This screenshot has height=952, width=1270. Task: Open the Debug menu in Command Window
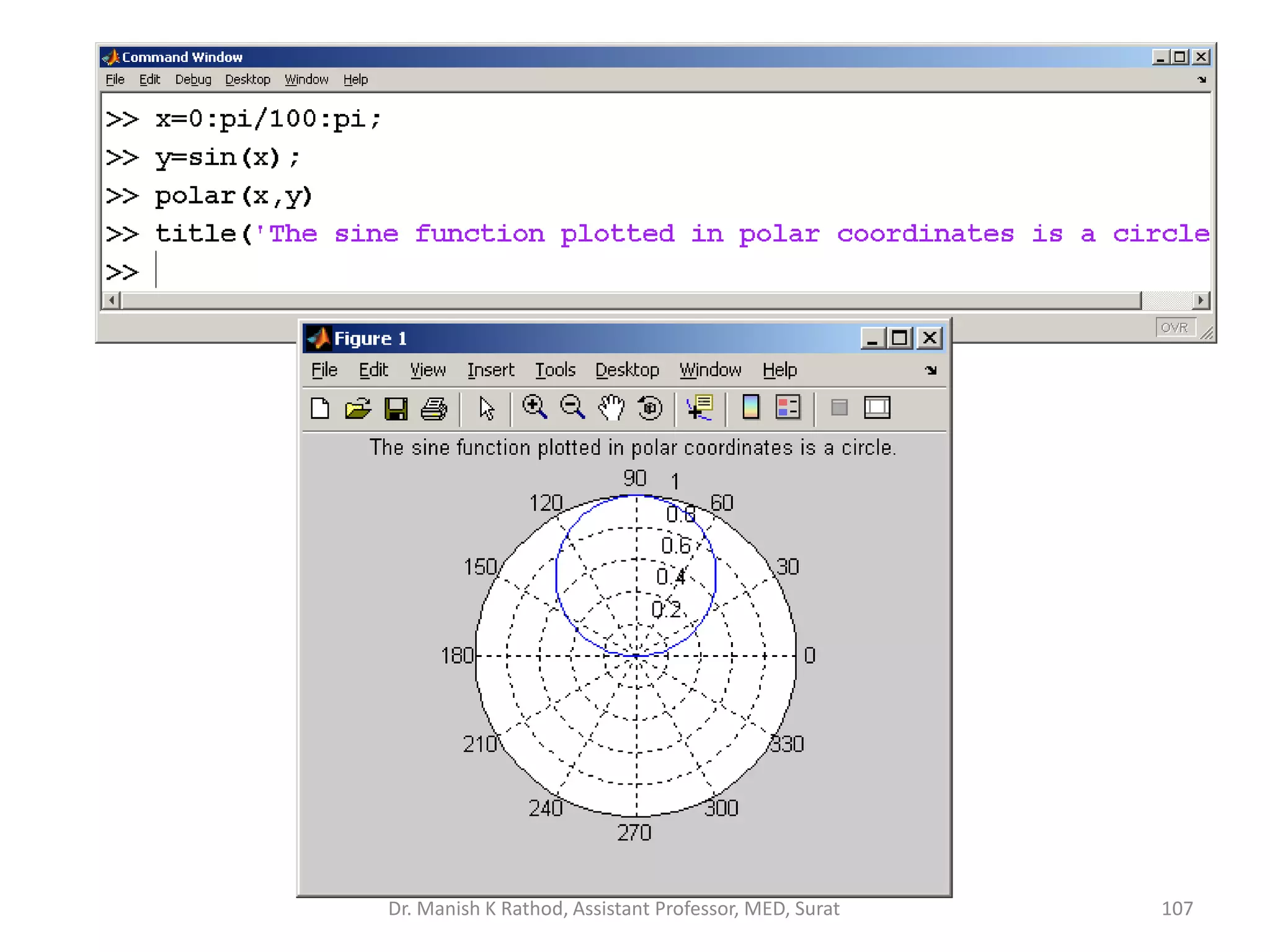[x=193, y=79]
